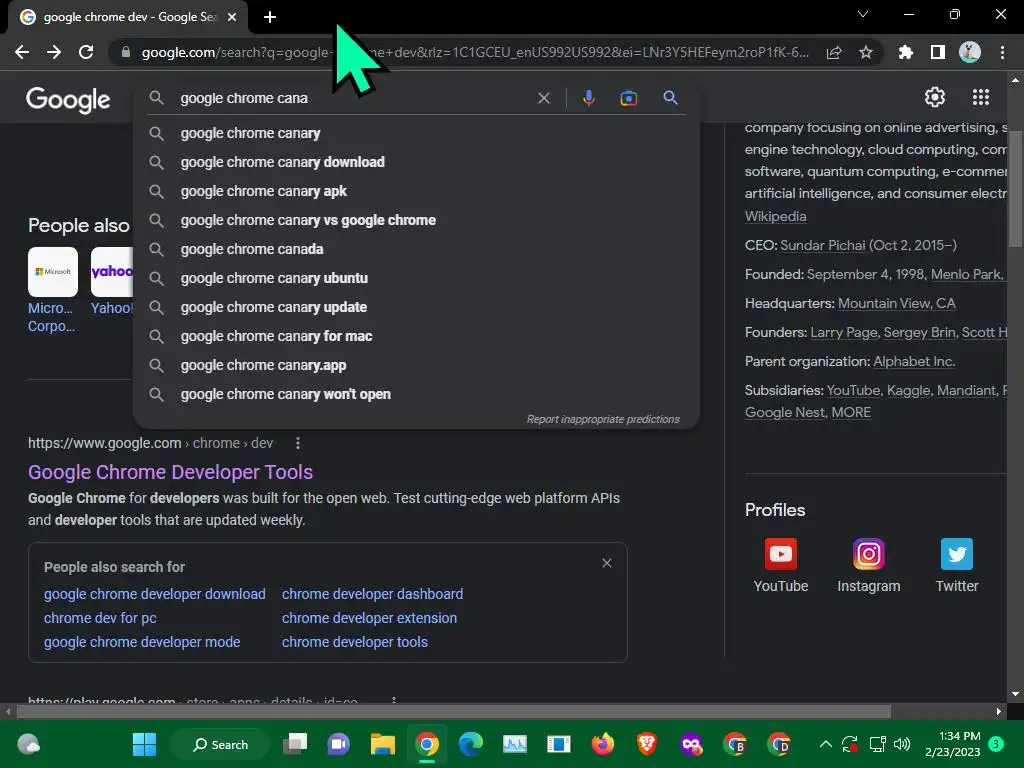Click the share page icon in address bar

[834, 52]
